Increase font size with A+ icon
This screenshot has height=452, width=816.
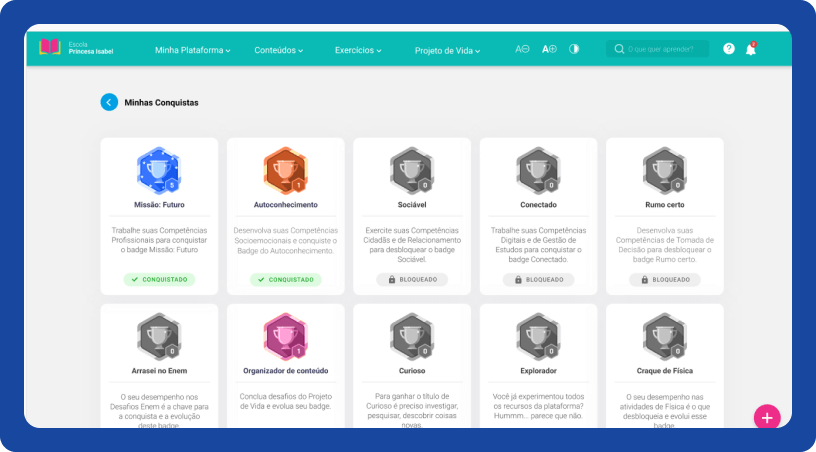point(548,49)
